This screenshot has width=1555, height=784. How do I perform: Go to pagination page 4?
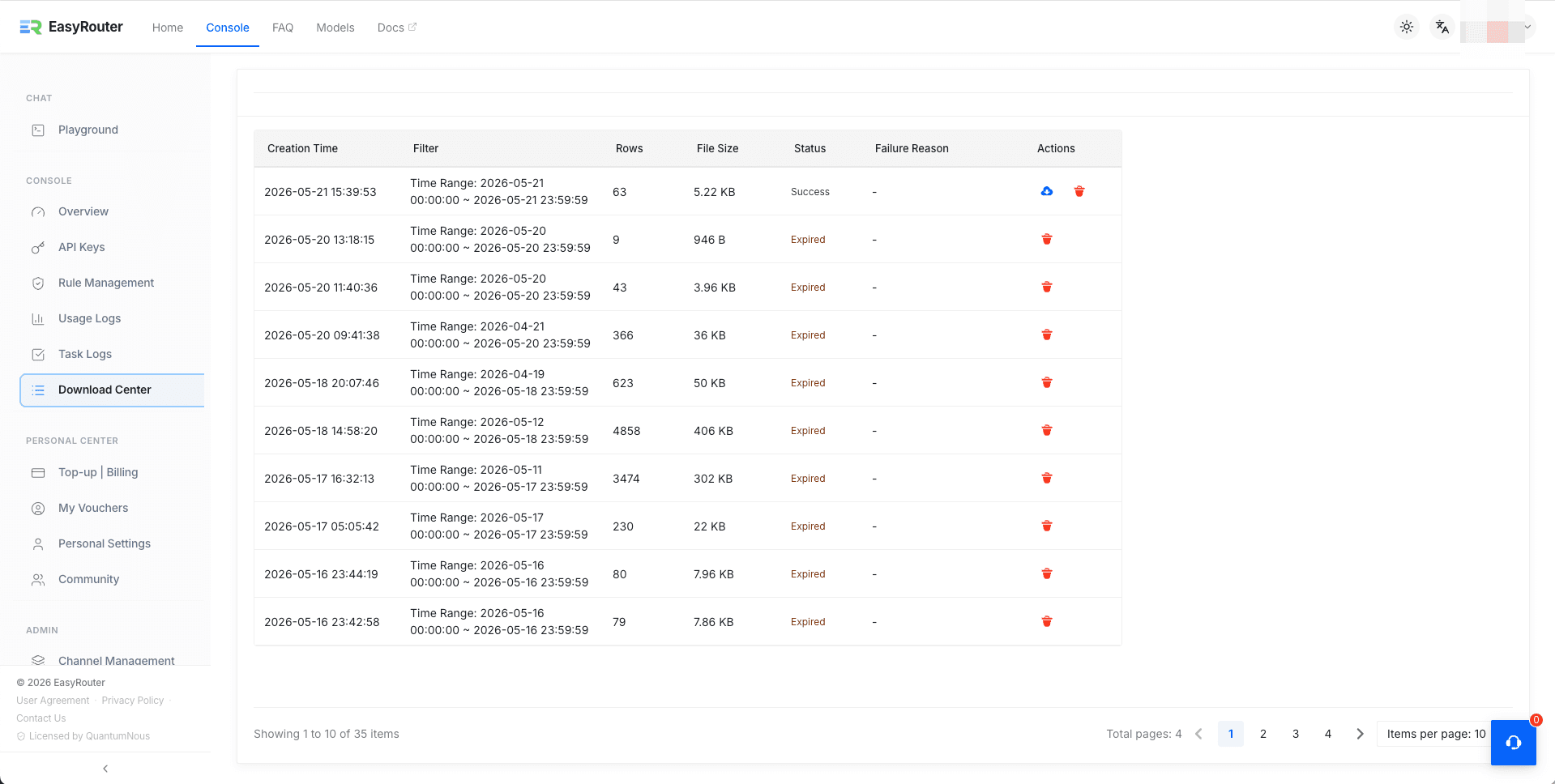(1328, 734)
